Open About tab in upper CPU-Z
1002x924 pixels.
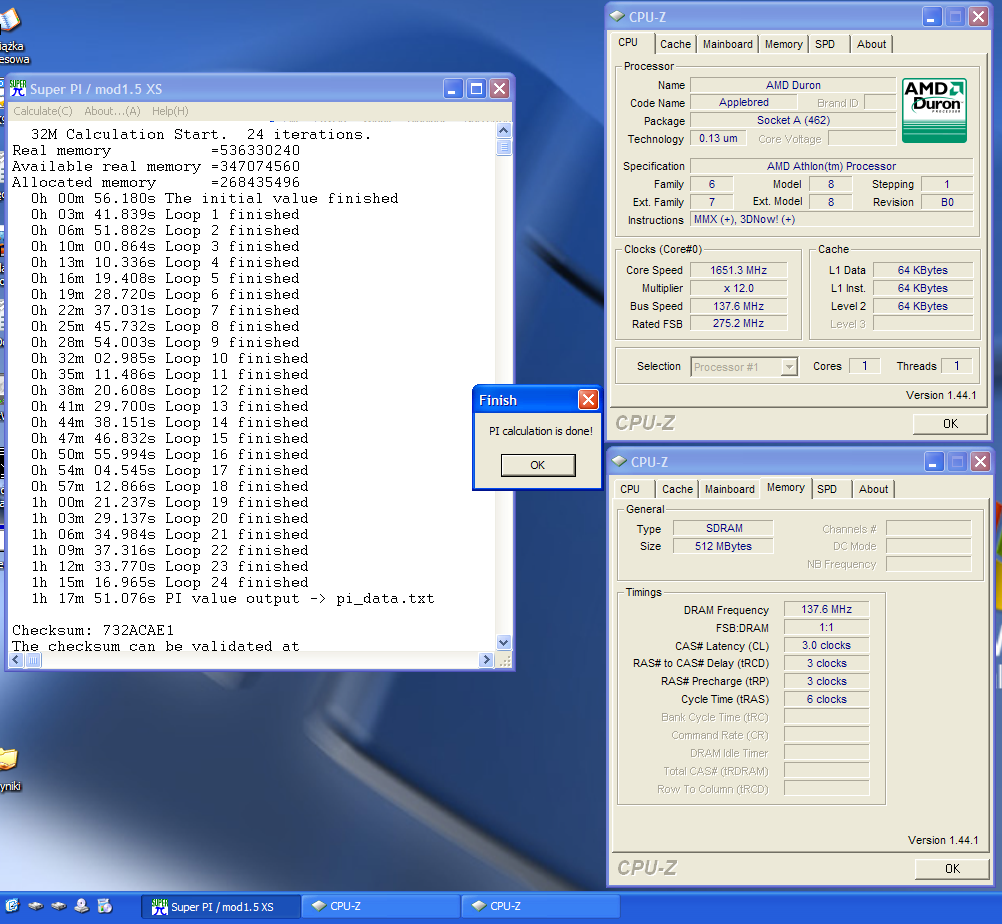(x=872, y=44)
